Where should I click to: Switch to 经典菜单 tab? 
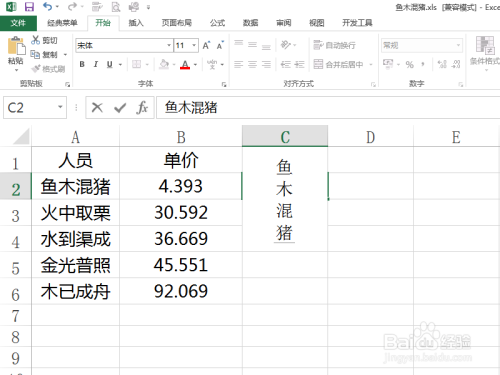click(x=62, y=23)
